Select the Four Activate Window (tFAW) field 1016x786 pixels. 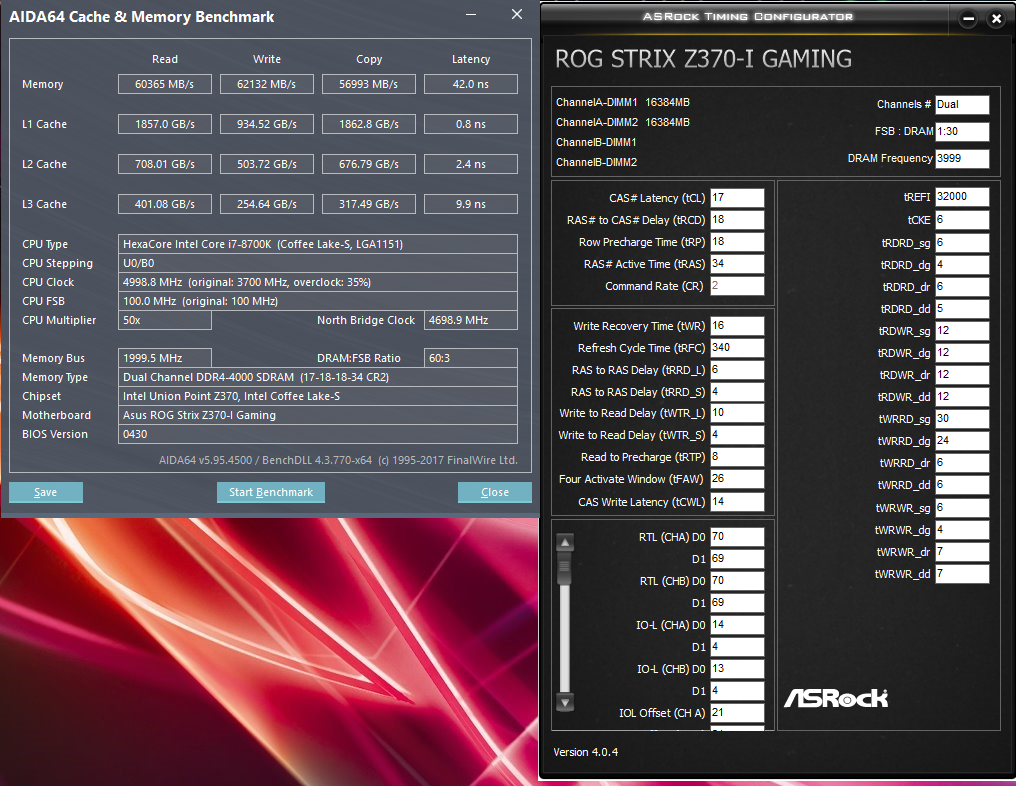pyautogui.click(x=737, y=479)
